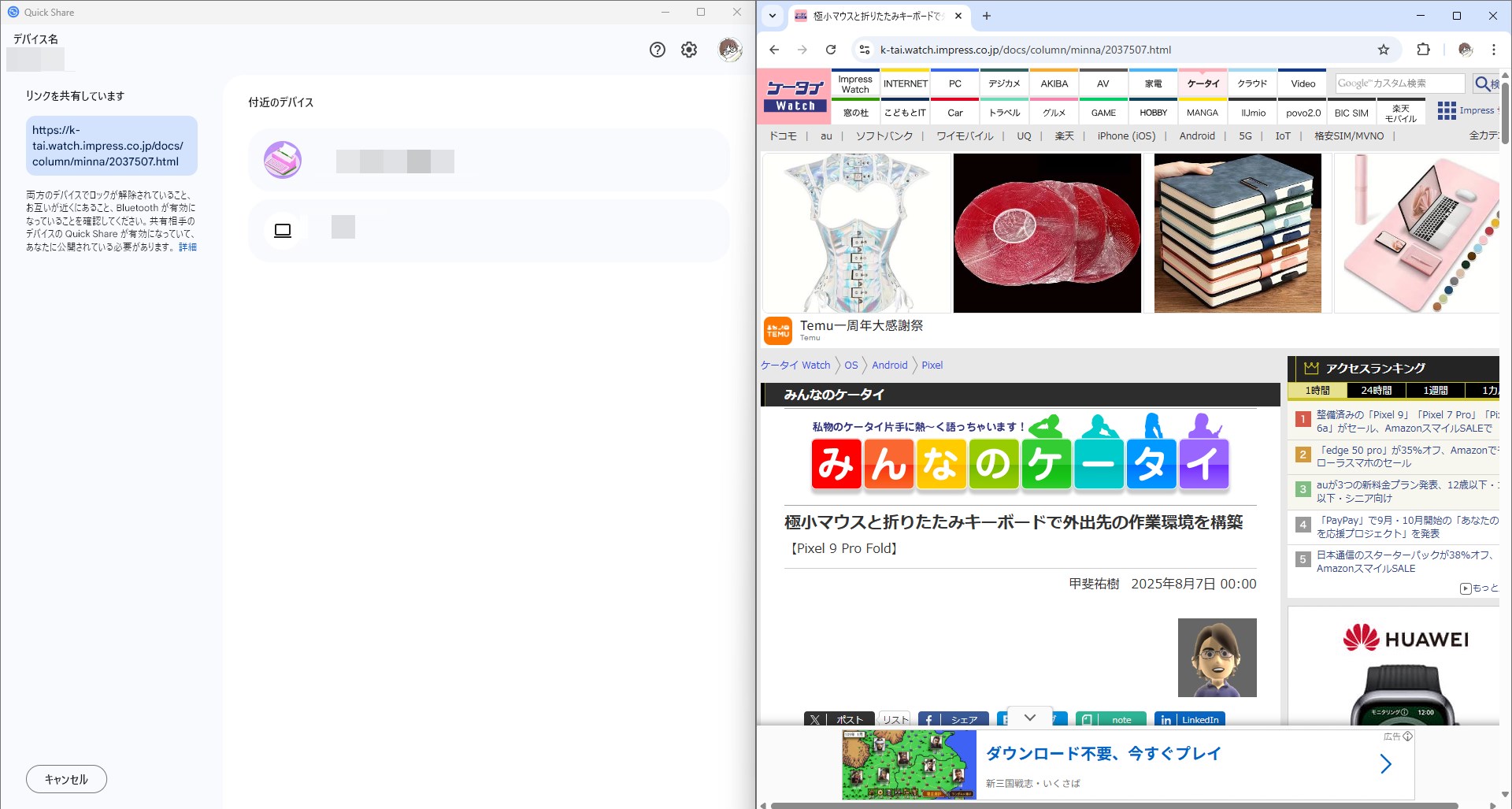Open 格安SIM/MVNO category link
Viewport: 1512px width, 809px height.
[1348, 136]
